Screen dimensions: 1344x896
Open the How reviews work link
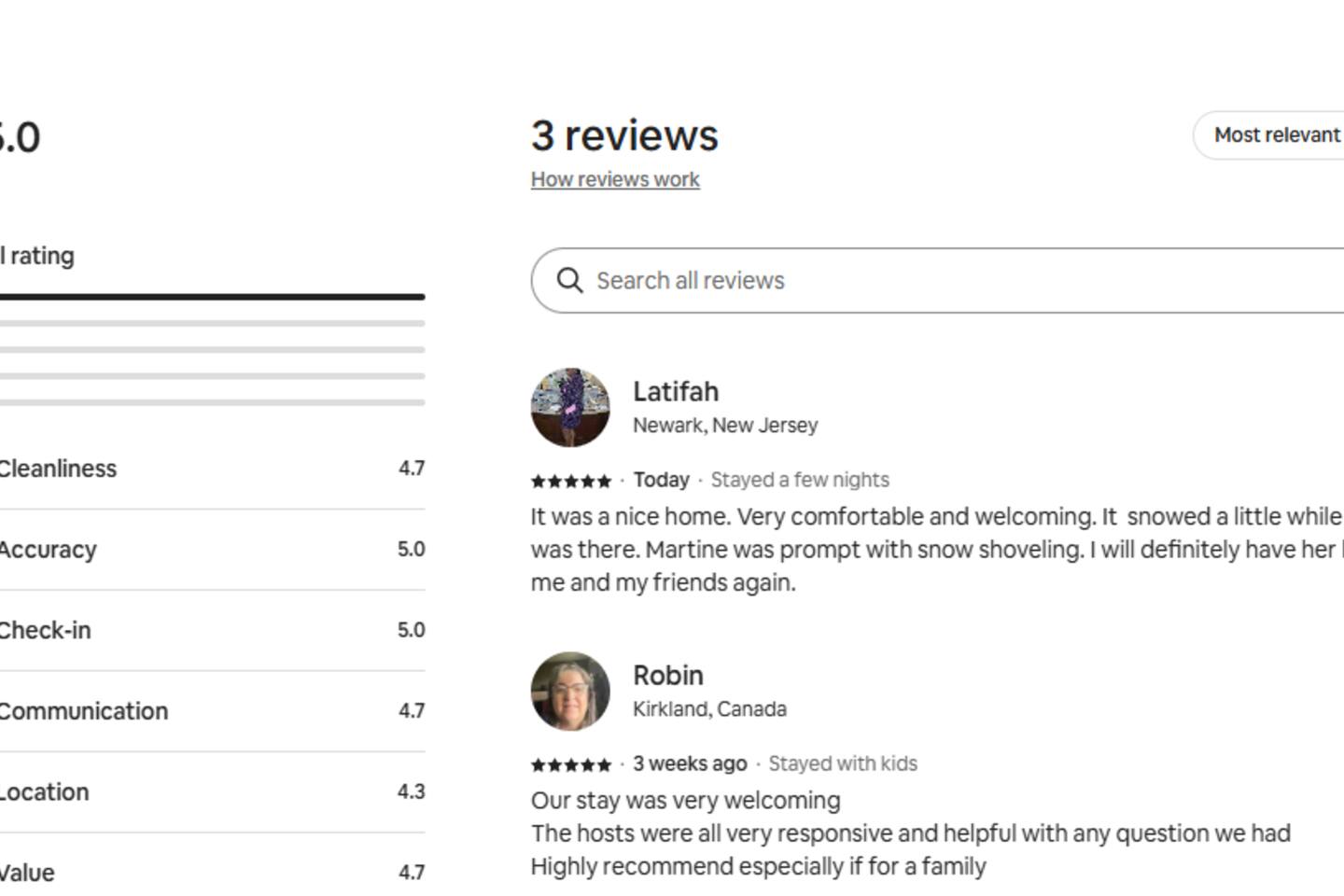pyautogui.click(x=615, y=179)
